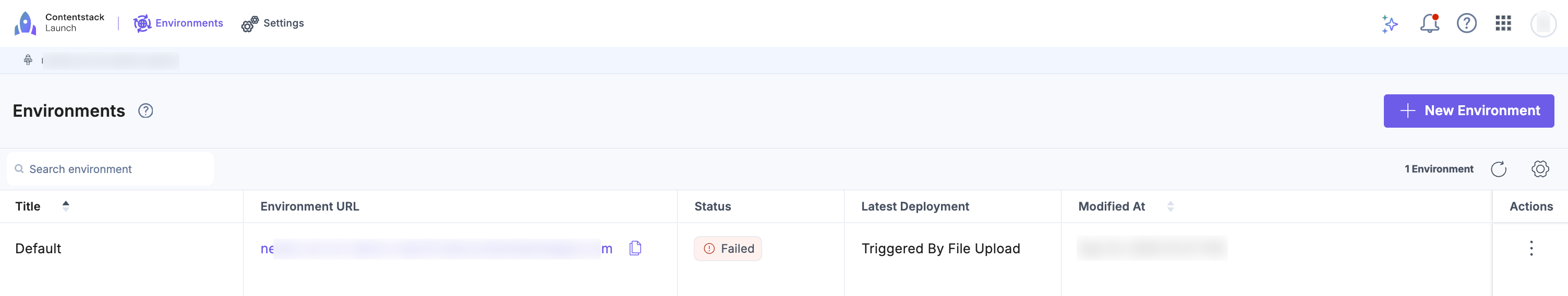The height and width of the screenshot is (296, 1568).
Task: Click the Contentstack Launch rocket logo
Action: [26, 23]
